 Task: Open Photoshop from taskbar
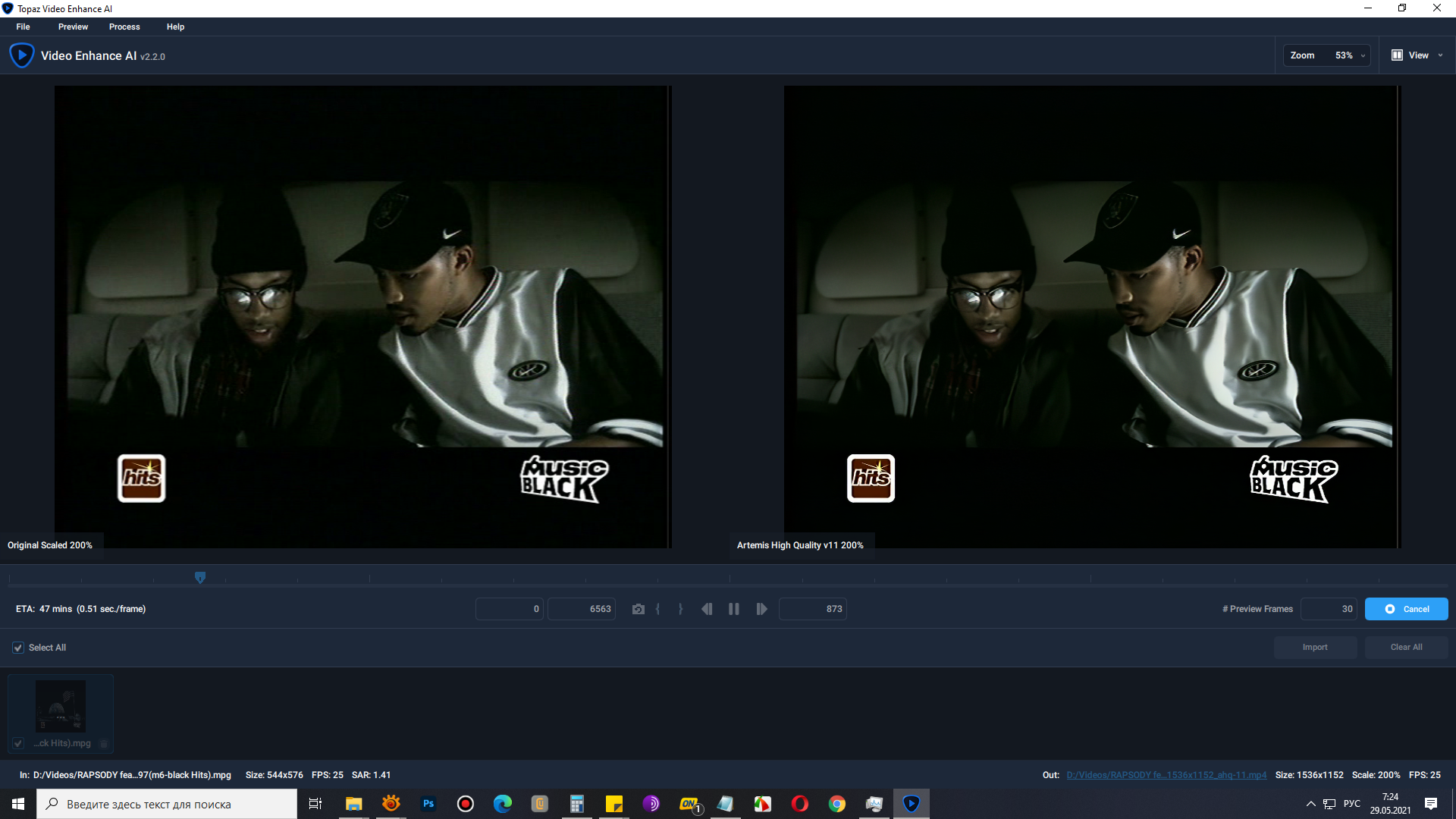428,804
